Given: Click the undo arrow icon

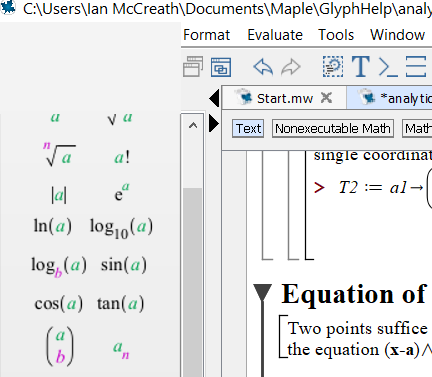Looking at the screenshot, I should (263, 67).
